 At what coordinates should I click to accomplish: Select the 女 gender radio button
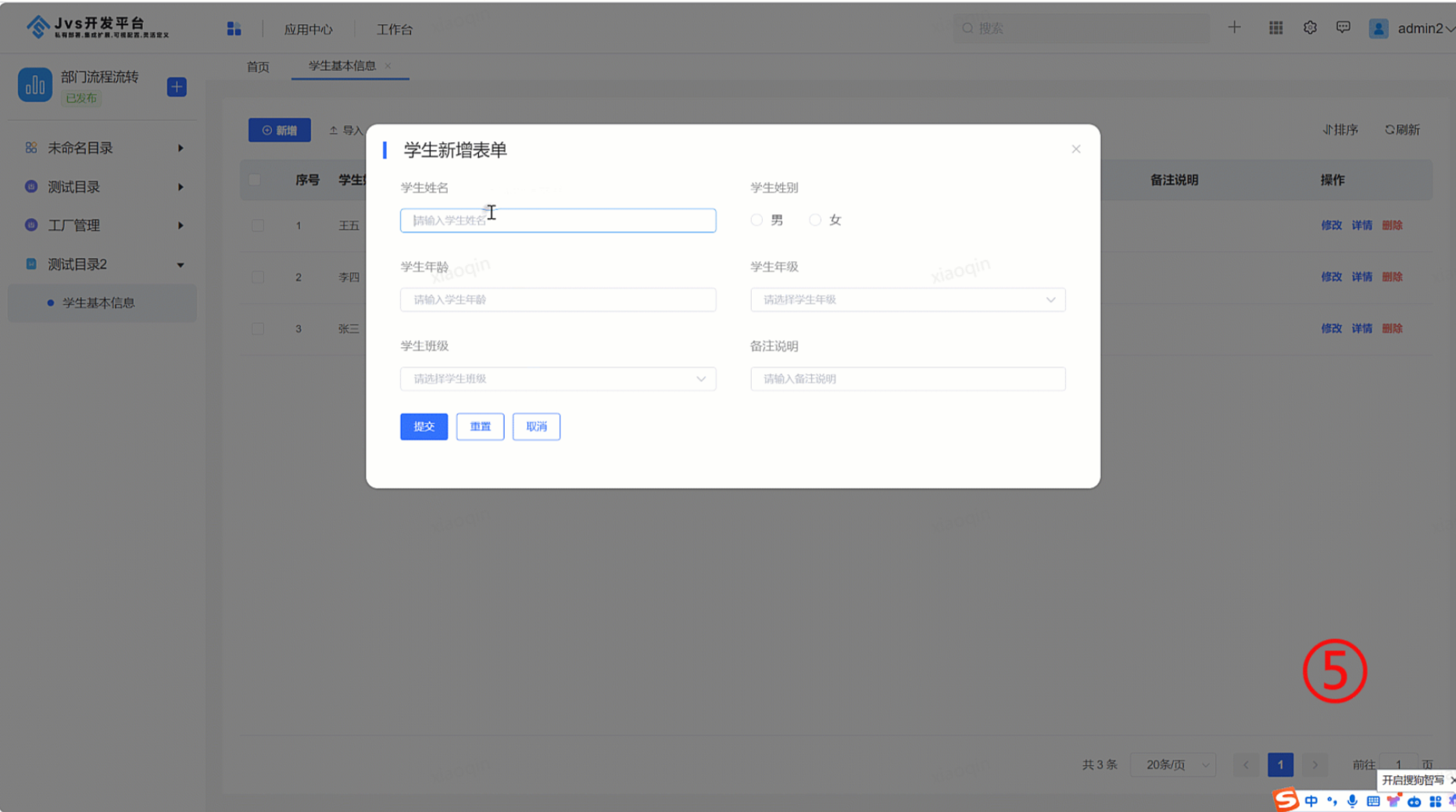(815, 220)
